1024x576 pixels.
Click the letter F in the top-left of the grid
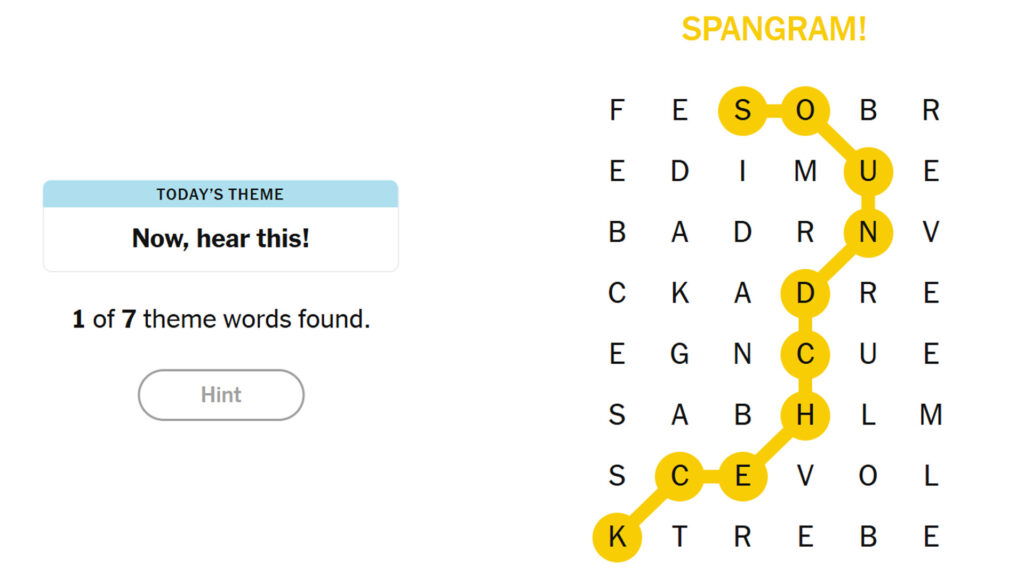616,110
